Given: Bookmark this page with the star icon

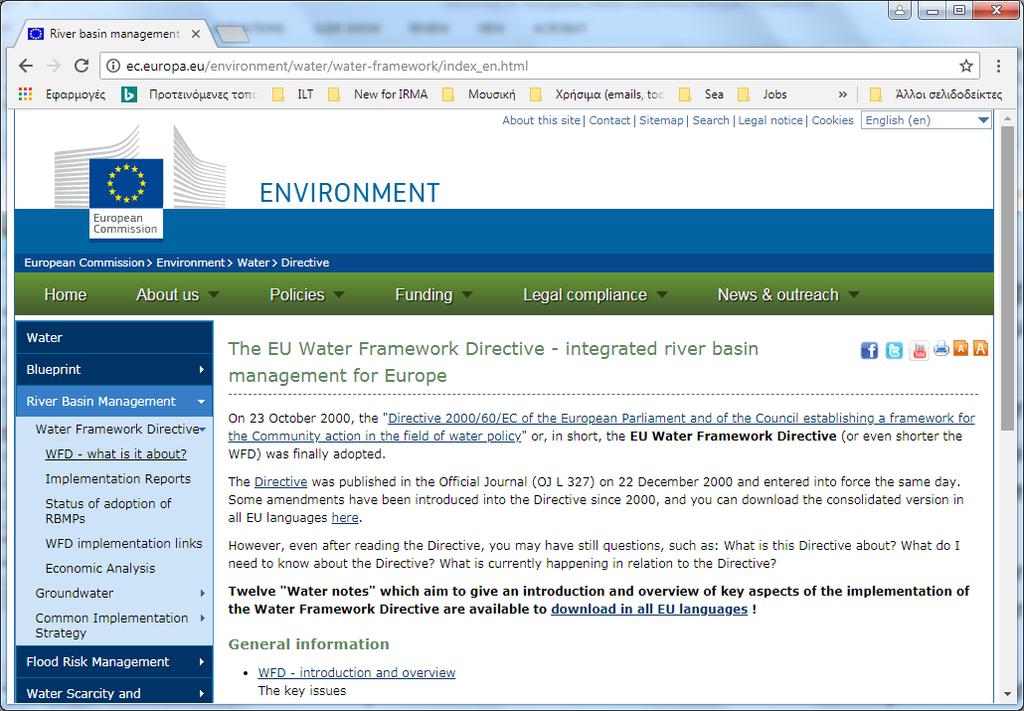Looking at the screenshot, I should pyautogui.click(x=966, y=65).
